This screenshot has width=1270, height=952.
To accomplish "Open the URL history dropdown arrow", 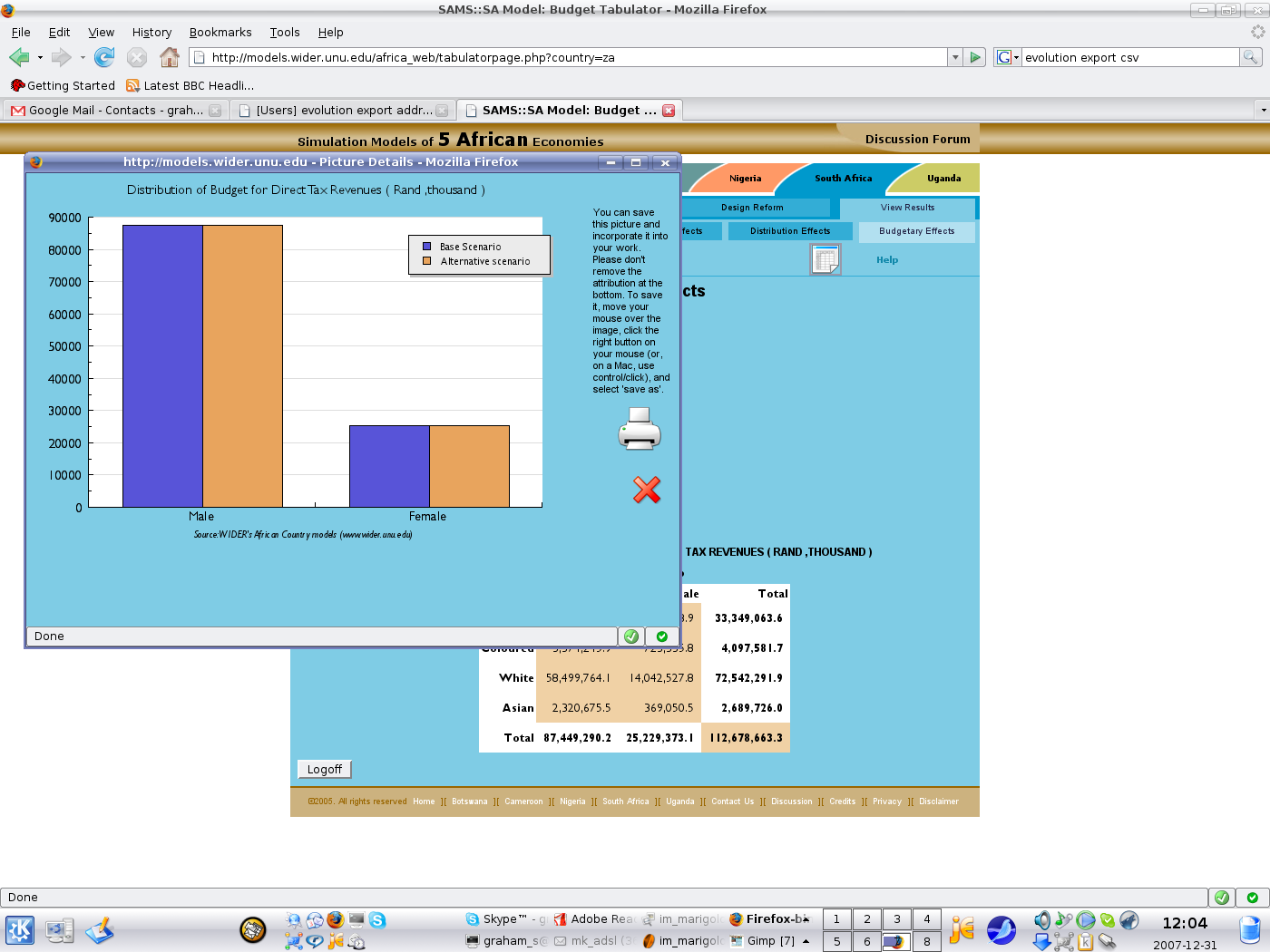I will 955,57.
